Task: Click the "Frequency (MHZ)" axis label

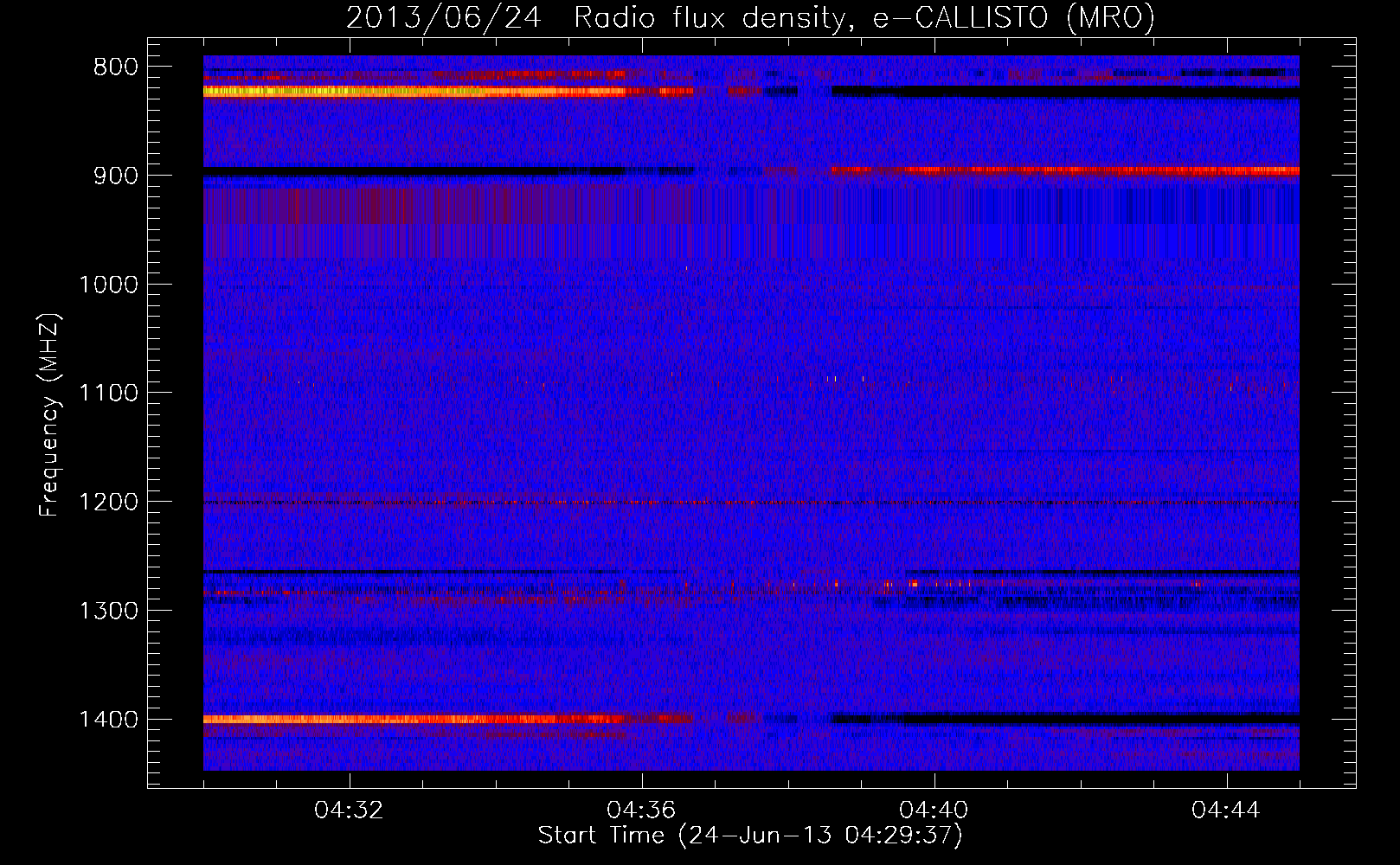Action: click(x=50, y=414)
